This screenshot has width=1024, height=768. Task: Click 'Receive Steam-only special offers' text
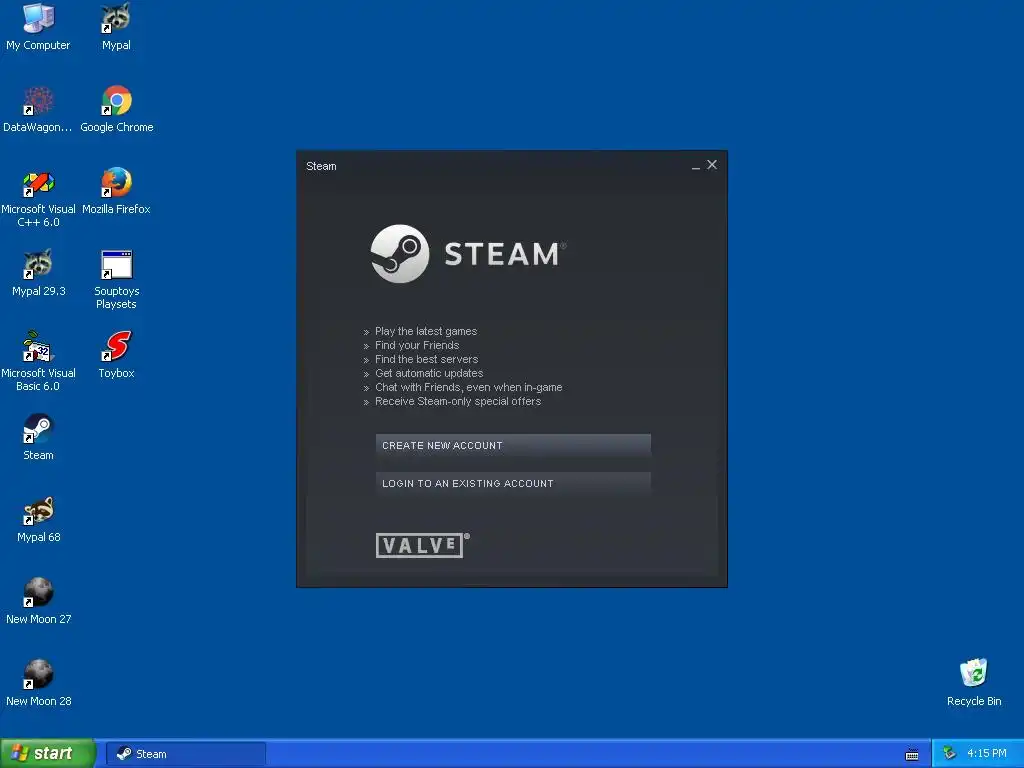[x=458, y=402]
